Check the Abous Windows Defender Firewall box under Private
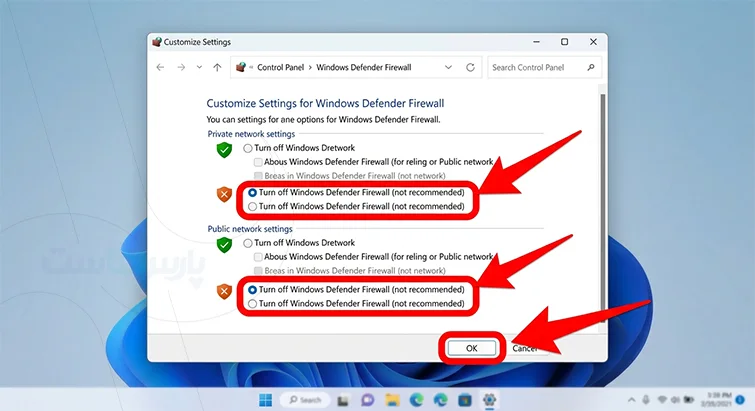The image size is (755, 411). (258, 162)
